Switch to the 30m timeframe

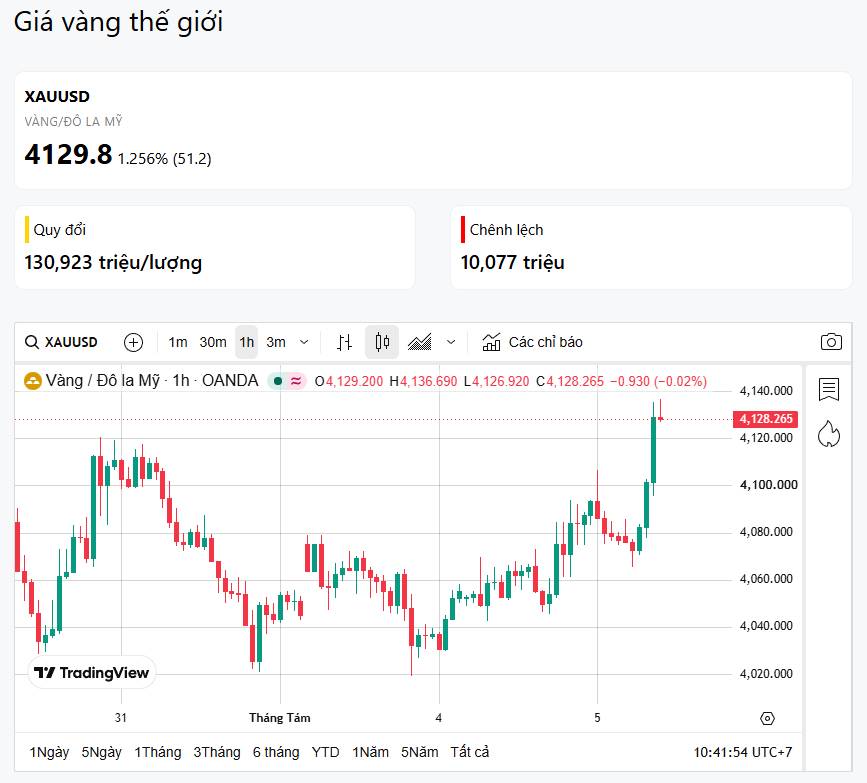(213, 342)
